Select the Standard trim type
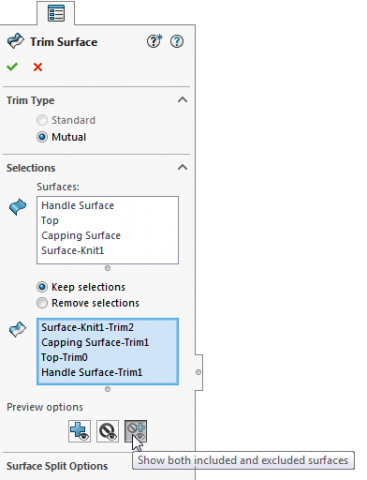 pyautogui.click(x=66, y=120)
